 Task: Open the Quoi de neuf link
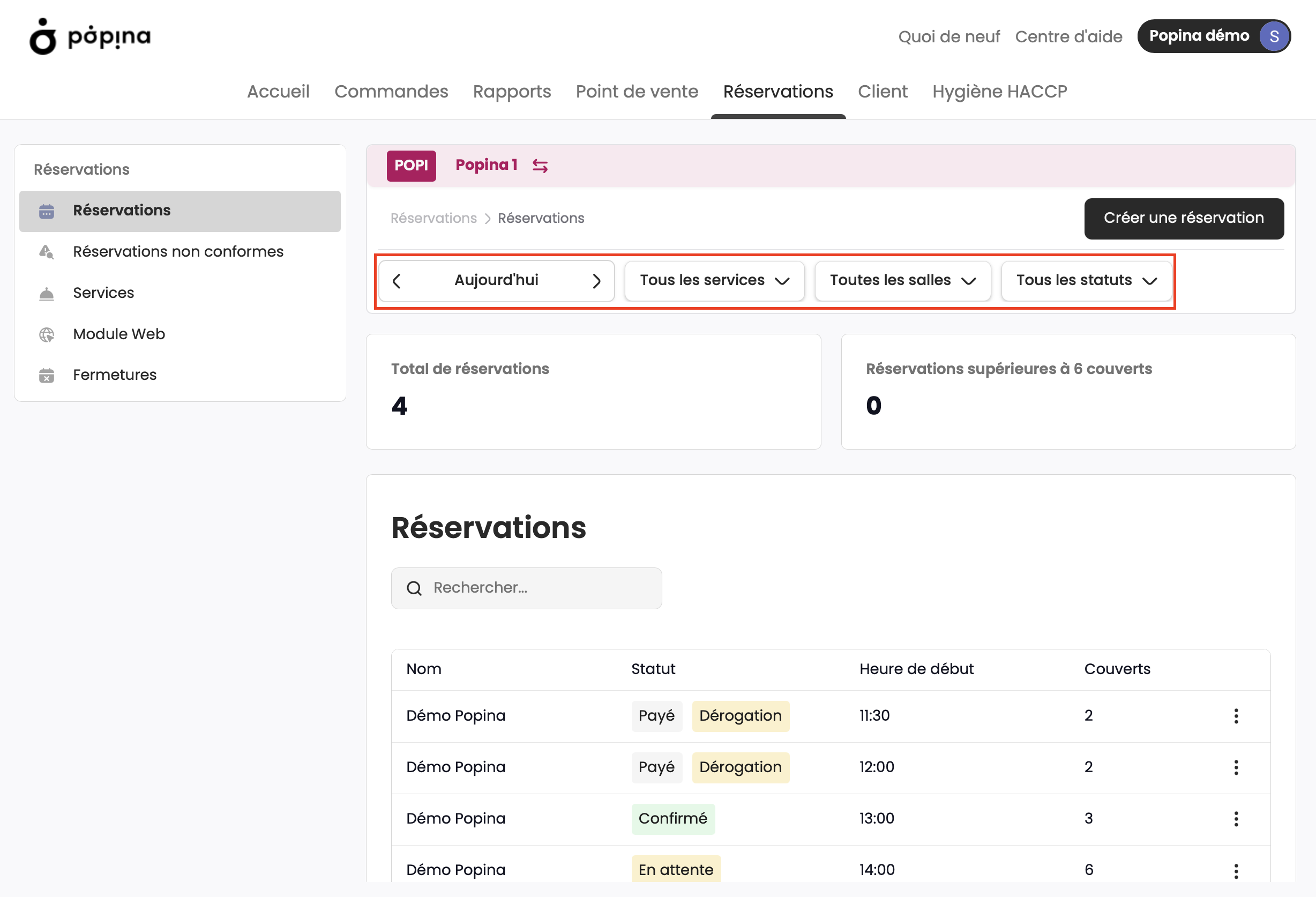coord(949,36)
